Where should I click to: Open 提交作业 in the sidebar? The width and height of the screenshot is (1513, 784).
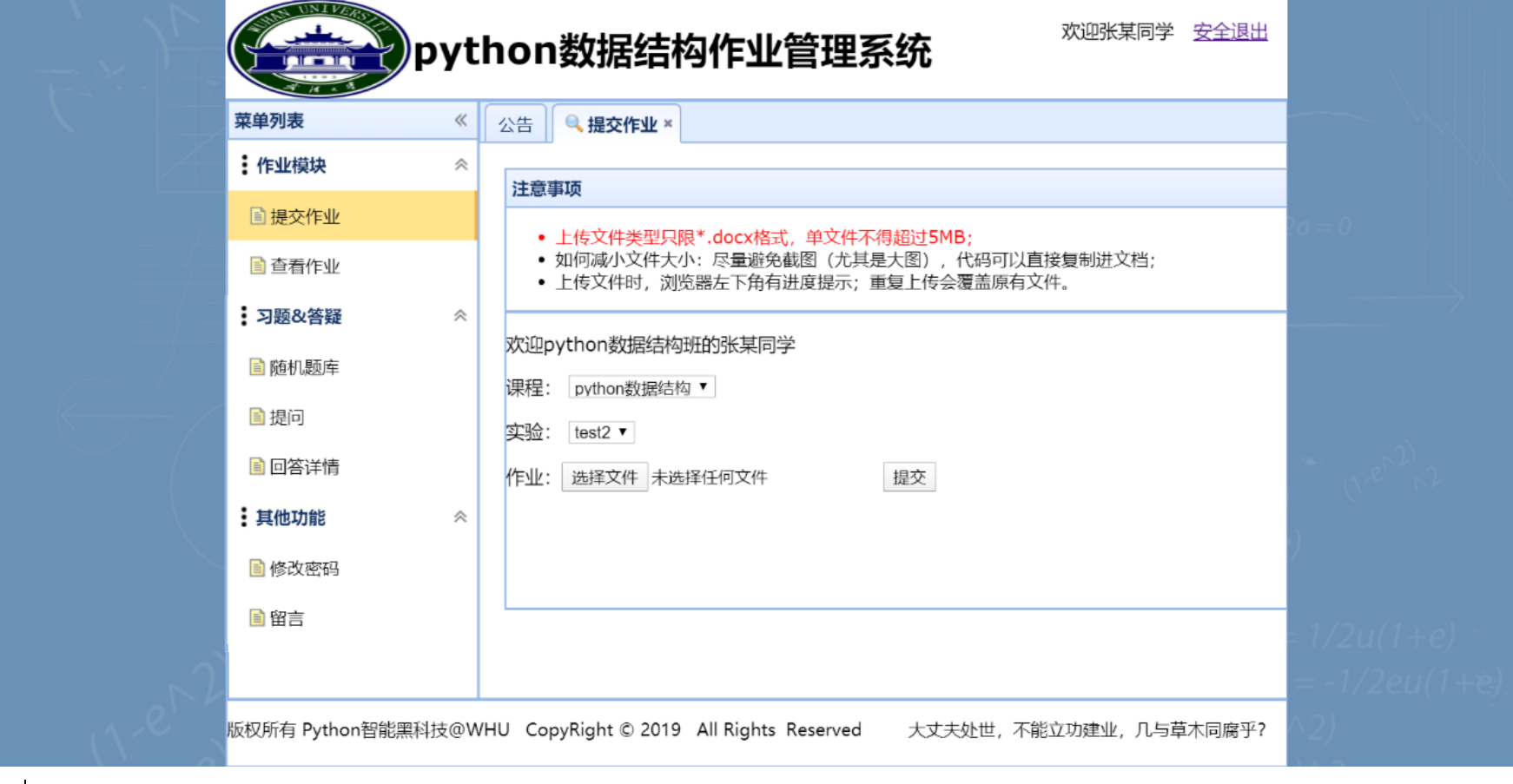[353, 216]
